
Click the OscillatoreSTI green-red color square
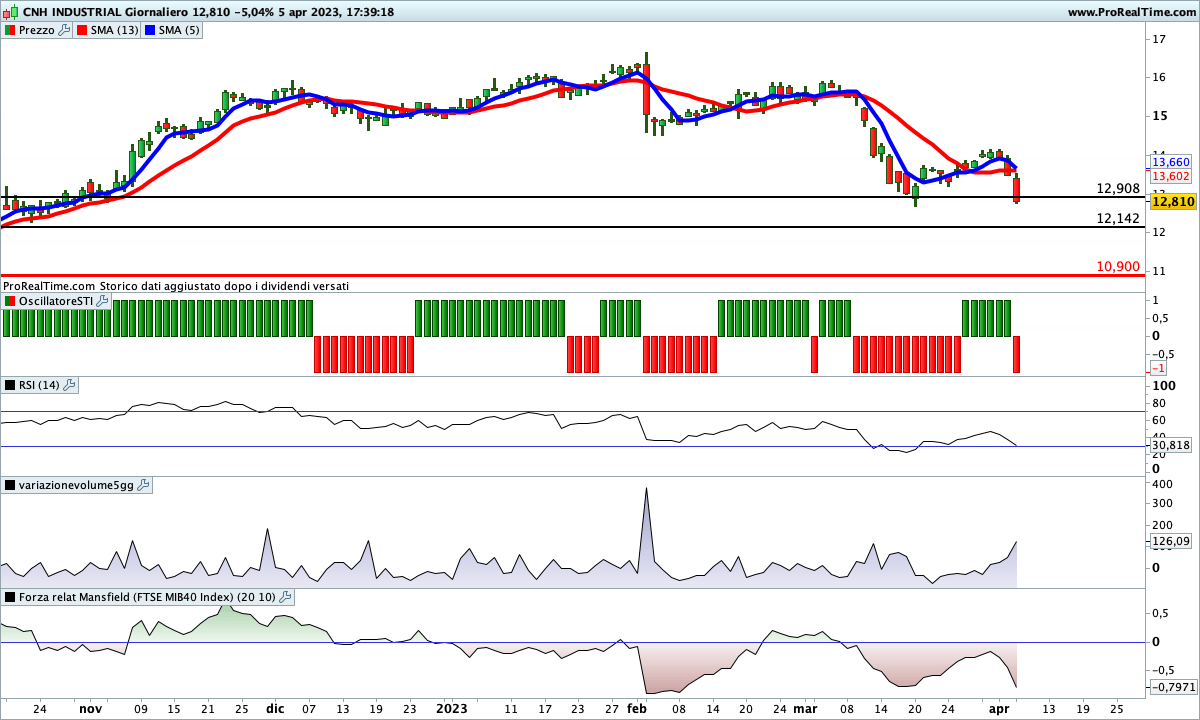coord(10,301)
